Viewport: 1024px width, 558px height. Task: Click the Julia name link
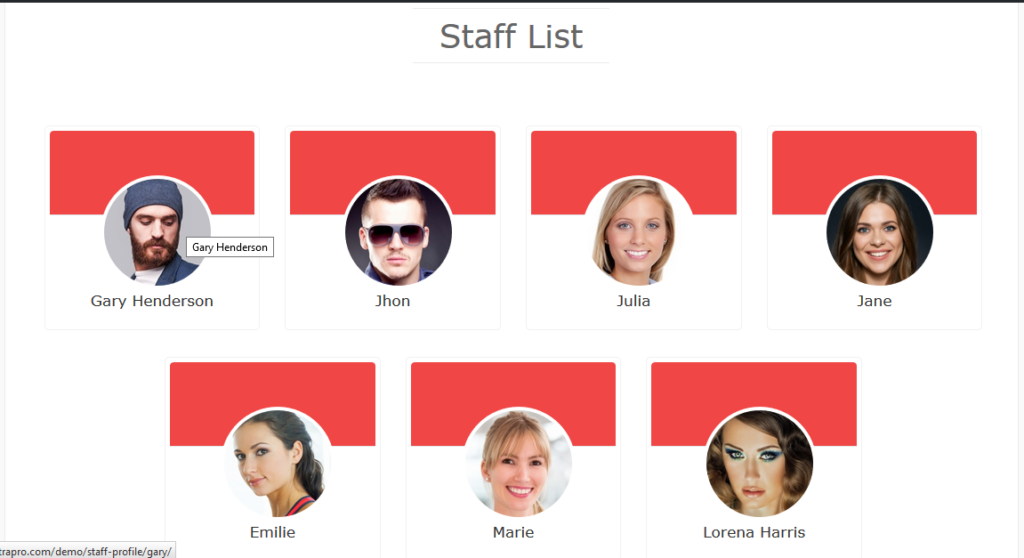[633, 301]
